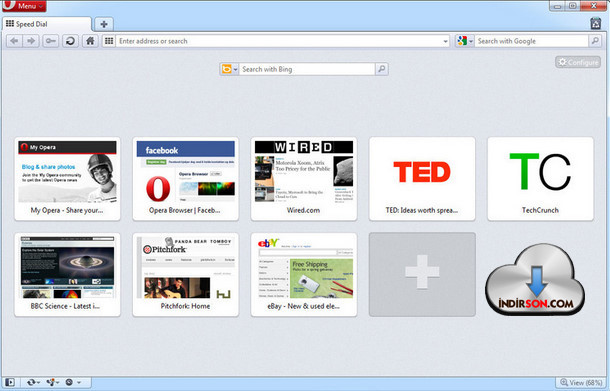Add a new speed dial entry
This screenshot has width=610, height=391.
422,275
